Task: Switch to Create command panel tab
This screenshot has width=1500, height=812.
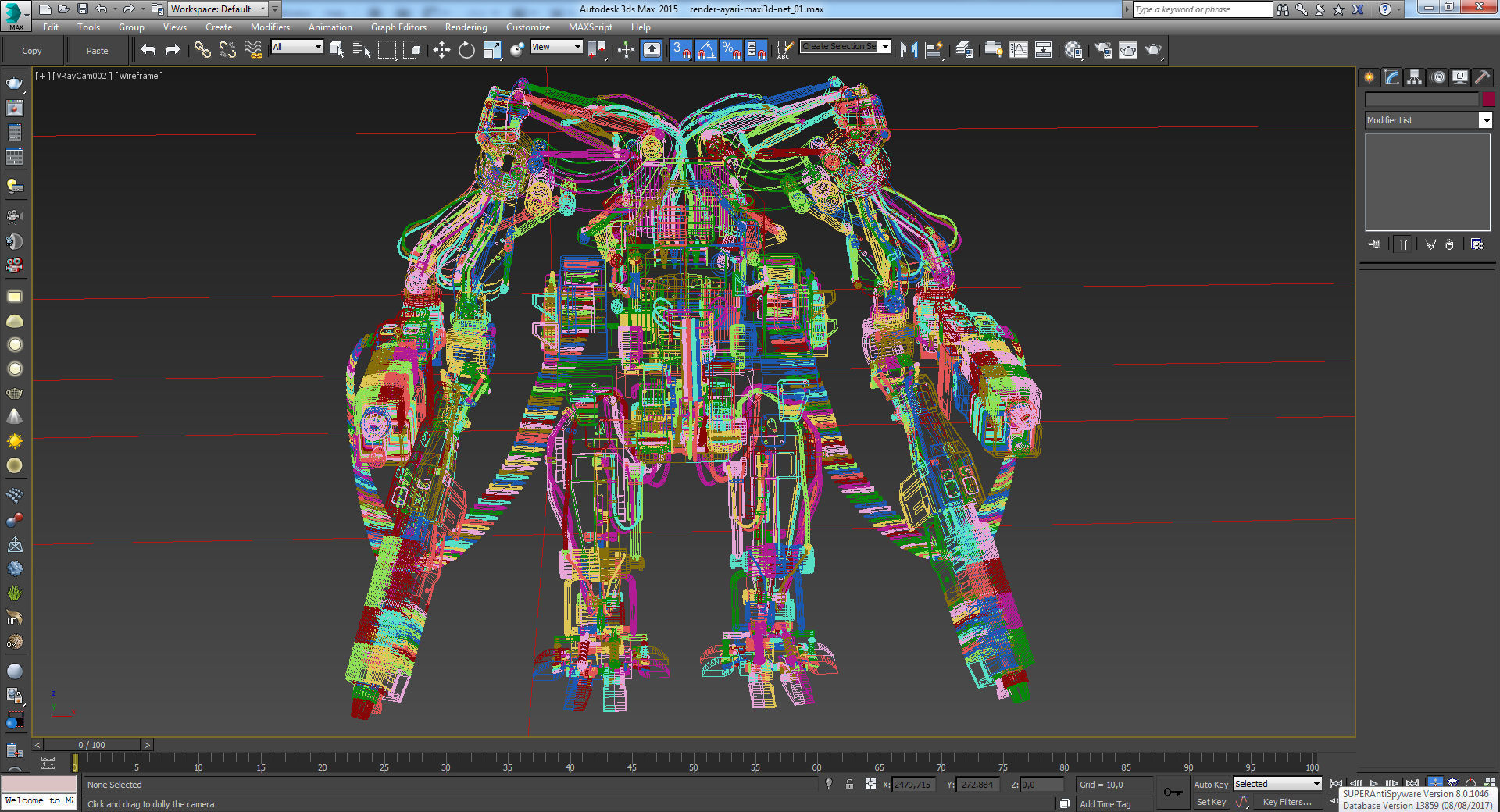Action: click(x=1369, y=77)
